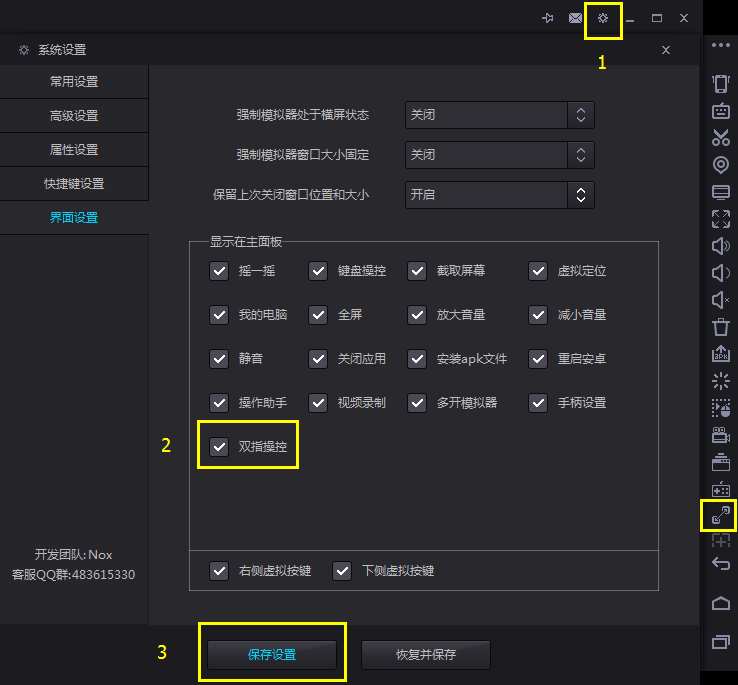Screen dimensions: 738x685
Task: Click the install APK icon in sidebar
Action: pos(721,354)
